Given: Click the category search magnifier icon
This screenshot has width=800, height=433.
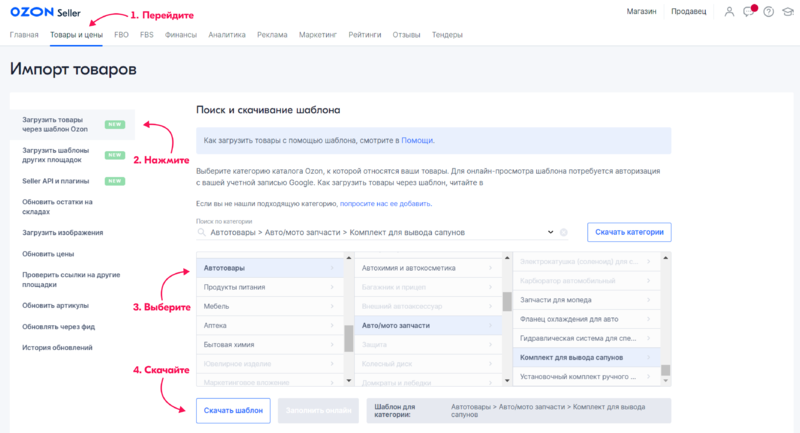Looking at the screenshot, I should point(202,232).
